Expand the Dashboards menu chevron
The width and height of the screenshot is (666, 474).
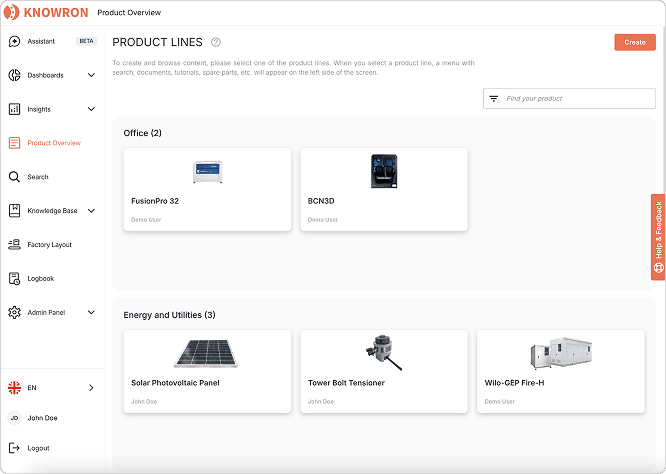point(91,75)
